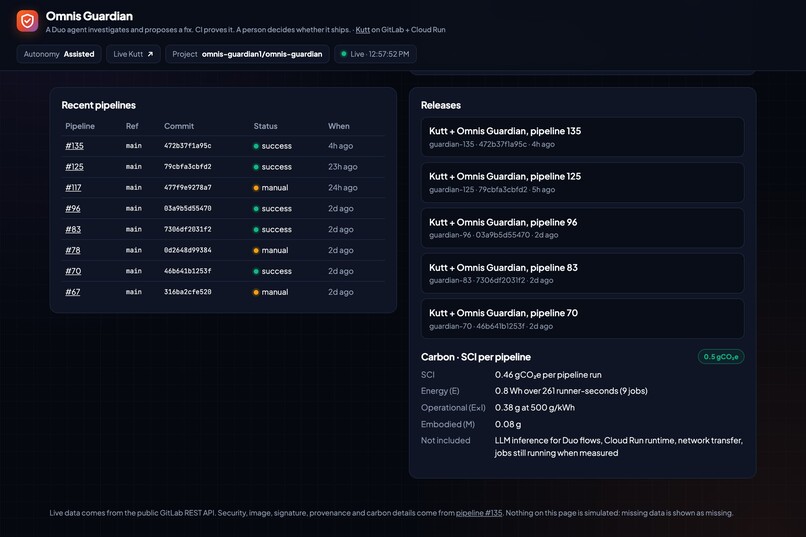Open release Kutt + Omnis Guardian, pipeline 125
Screen dimensions: 806x537
pyautogui.click(x=582, y=182)
